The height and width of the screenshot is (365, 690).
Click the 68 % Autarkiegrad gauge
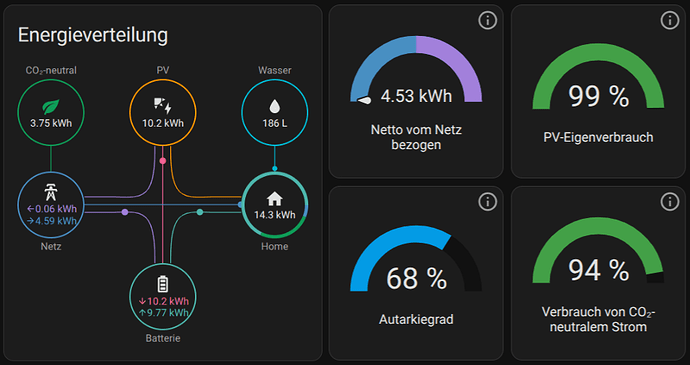click(416, 258)
